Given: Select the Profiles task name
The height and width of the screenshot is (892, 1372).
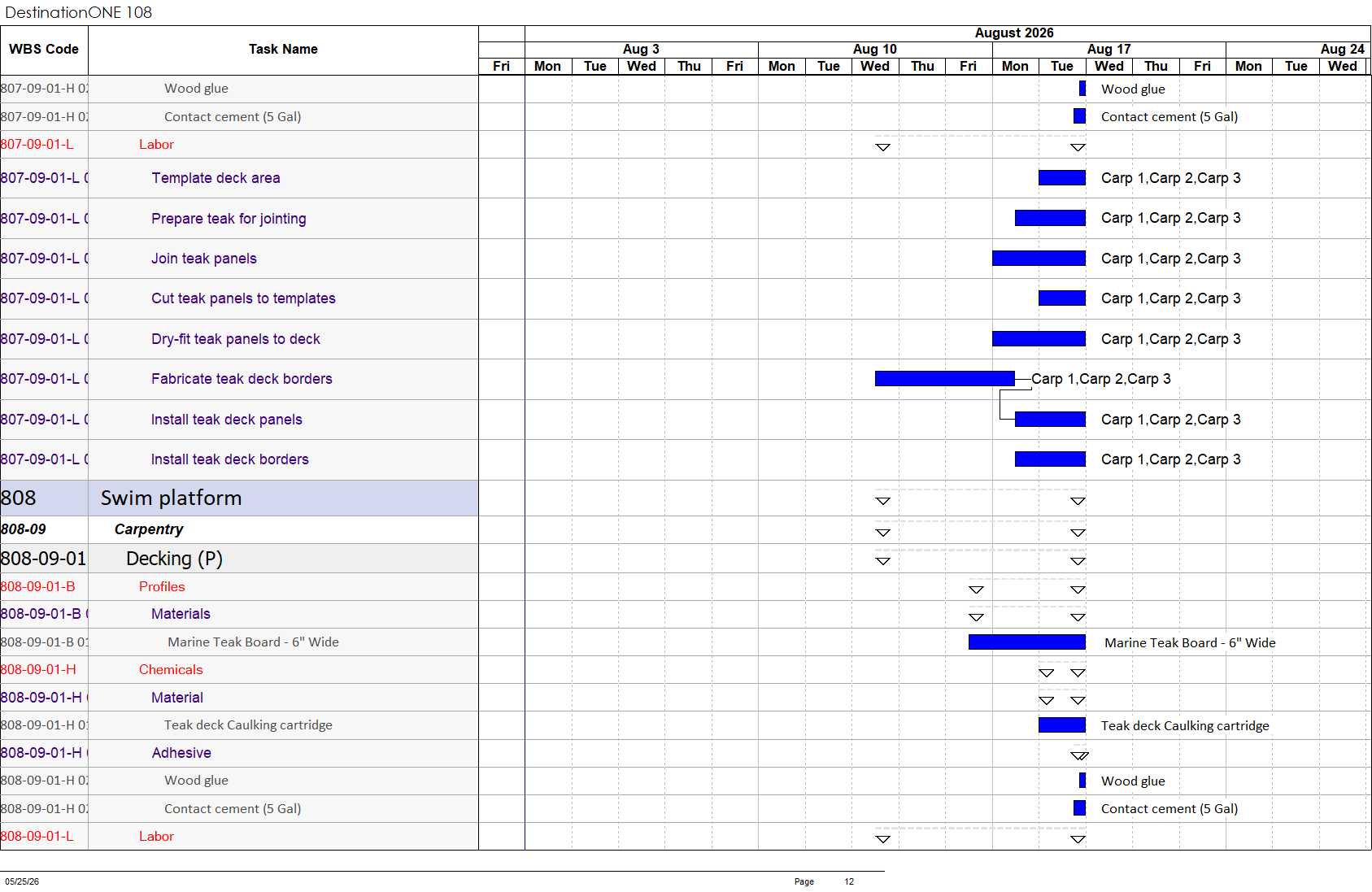Looking at the screenshot, I should point(162,587).
